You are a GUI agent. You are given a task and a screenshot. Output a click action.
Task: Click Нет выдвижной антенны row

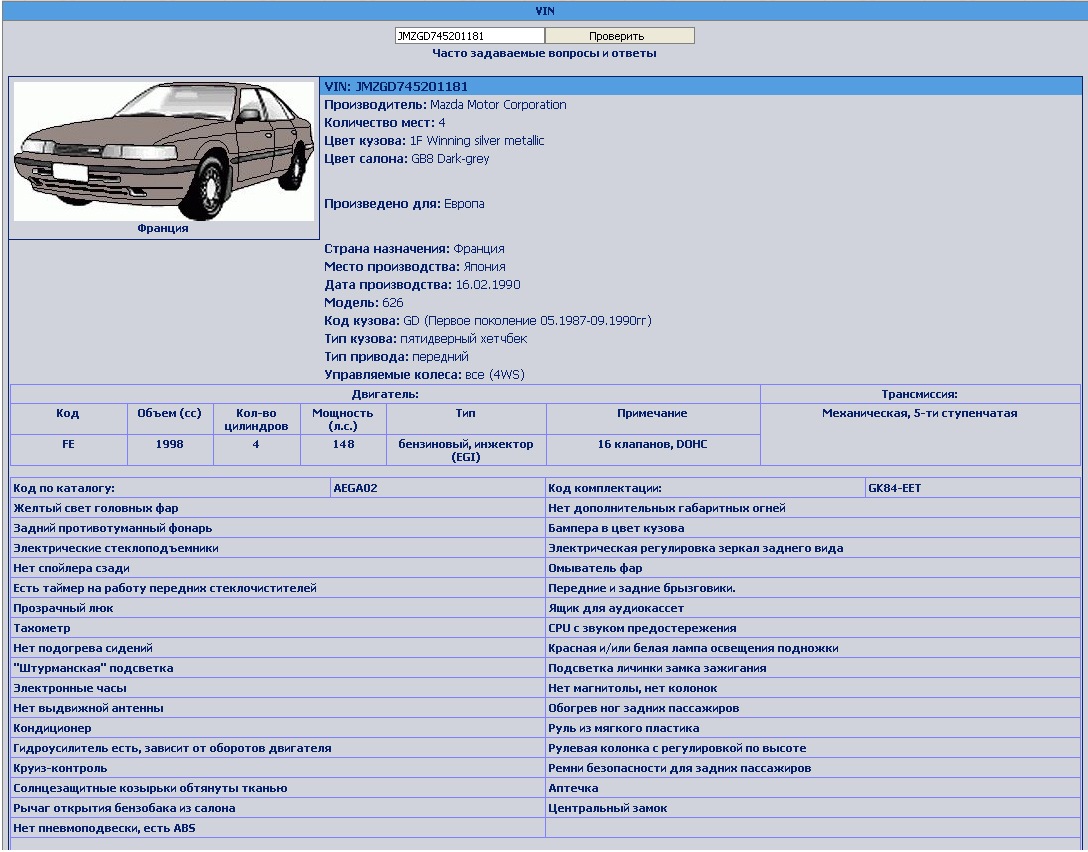click(278, 709)
